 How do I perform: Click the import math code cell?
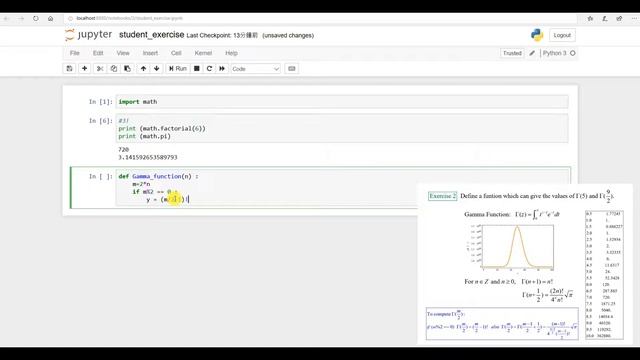342,102
